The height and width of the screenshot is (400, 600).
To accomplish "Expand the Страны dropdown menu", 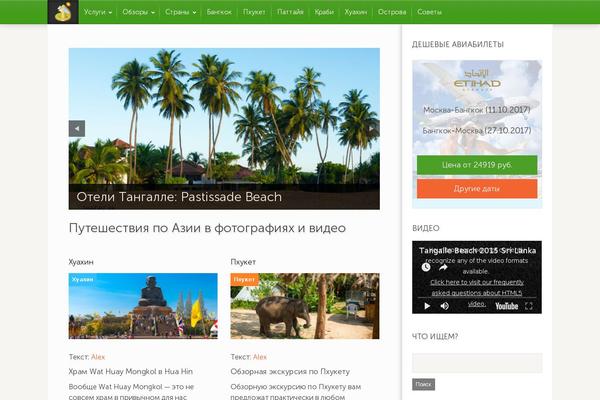I will [x=181, y=12].
